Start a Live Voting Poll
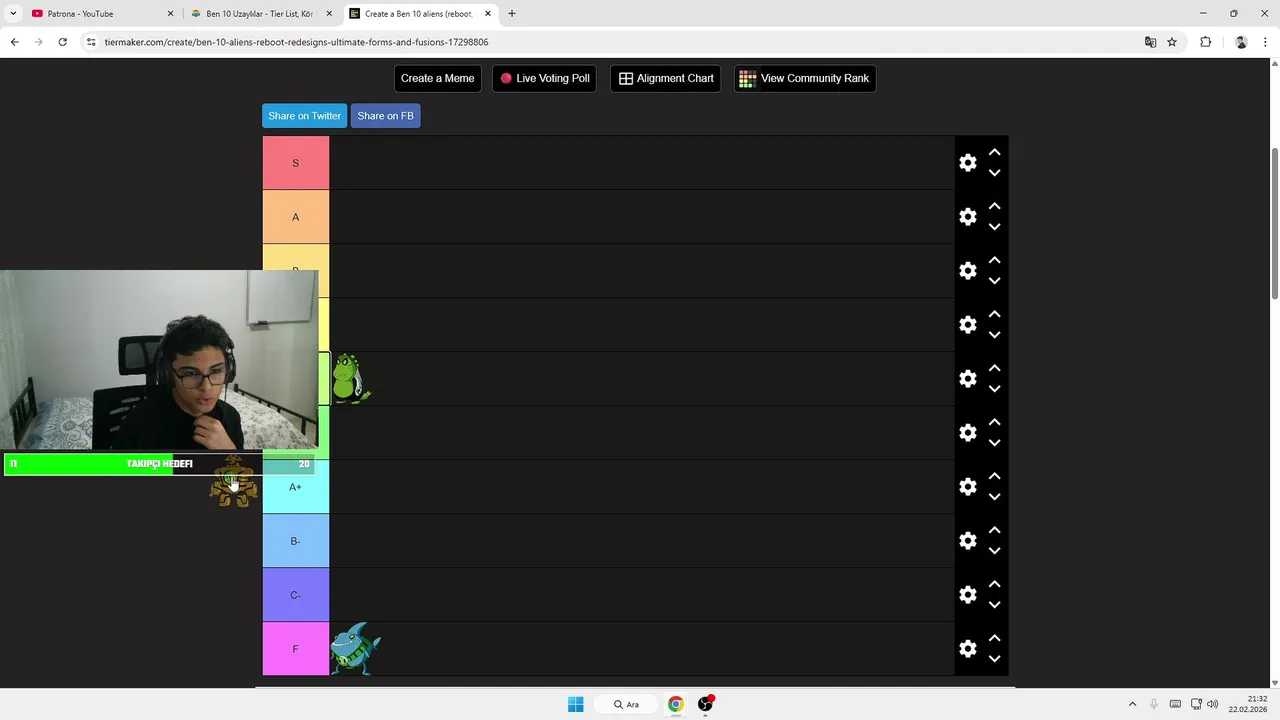Viewport: 1280px width, 720px height. (x=544, y=78)
